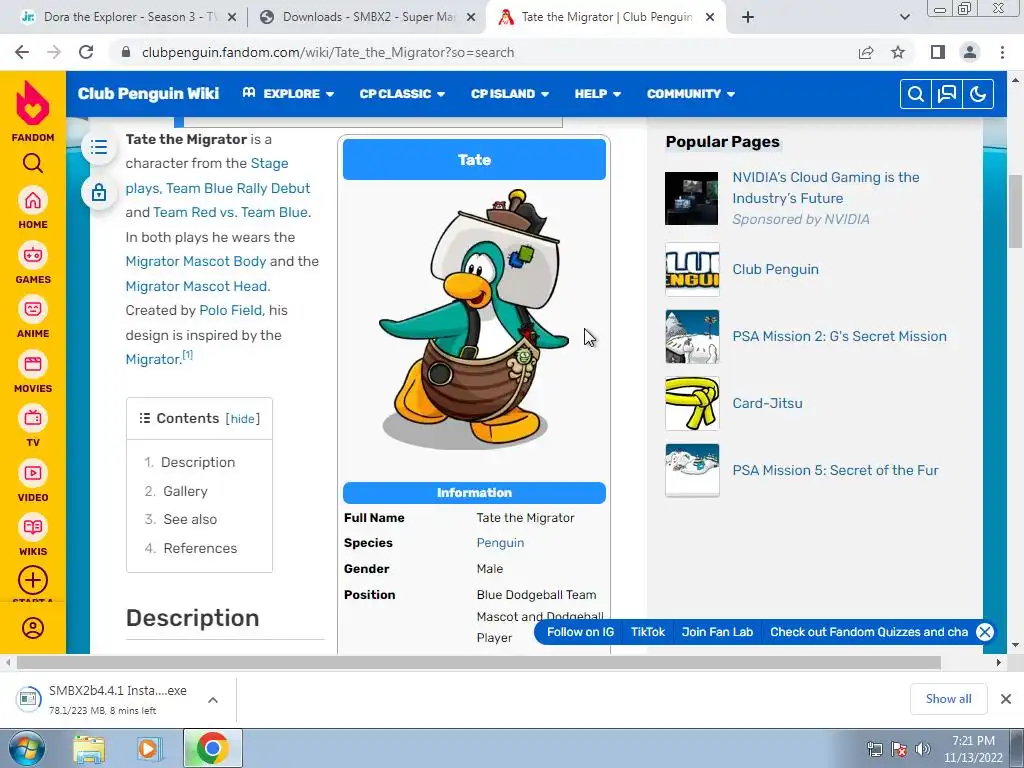Expand the Explore menu
Viewport: 1024px width, 768px height.
288,94
